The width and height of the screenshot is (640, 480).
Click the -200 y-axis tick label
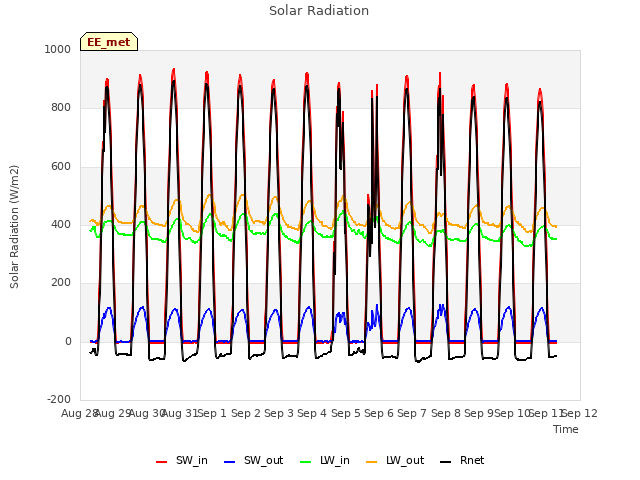click(59, 400)
